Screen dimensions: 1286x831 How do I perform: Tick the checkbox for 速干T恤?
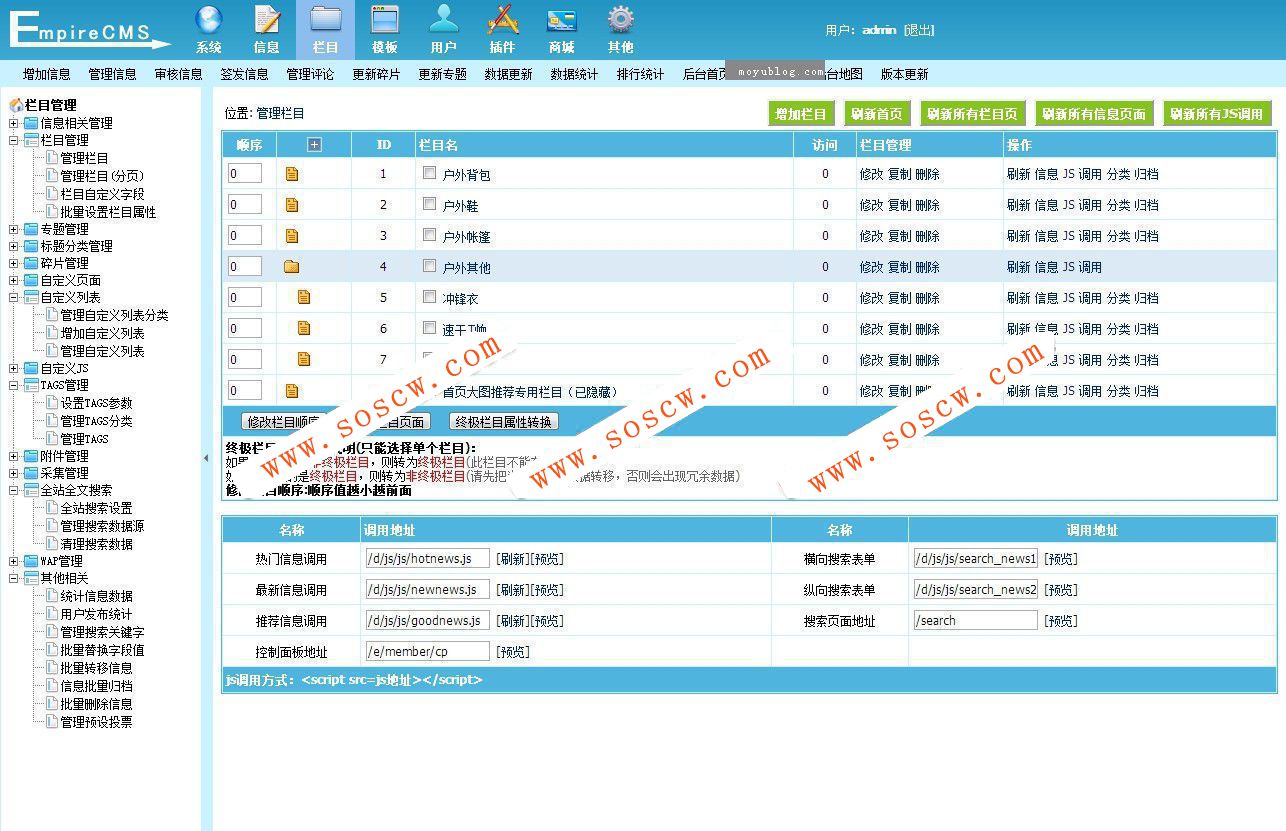point(430,328)
